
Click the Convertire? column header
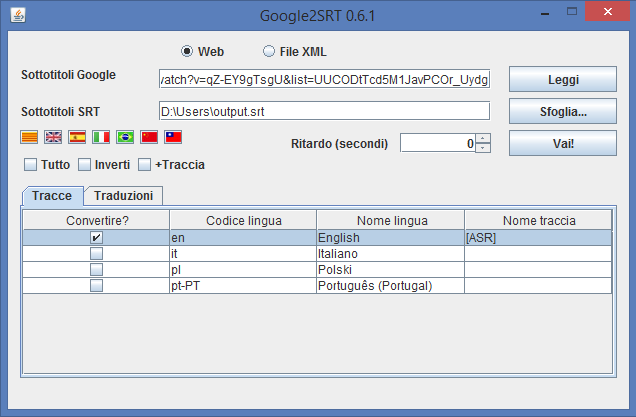coord(97,220)
